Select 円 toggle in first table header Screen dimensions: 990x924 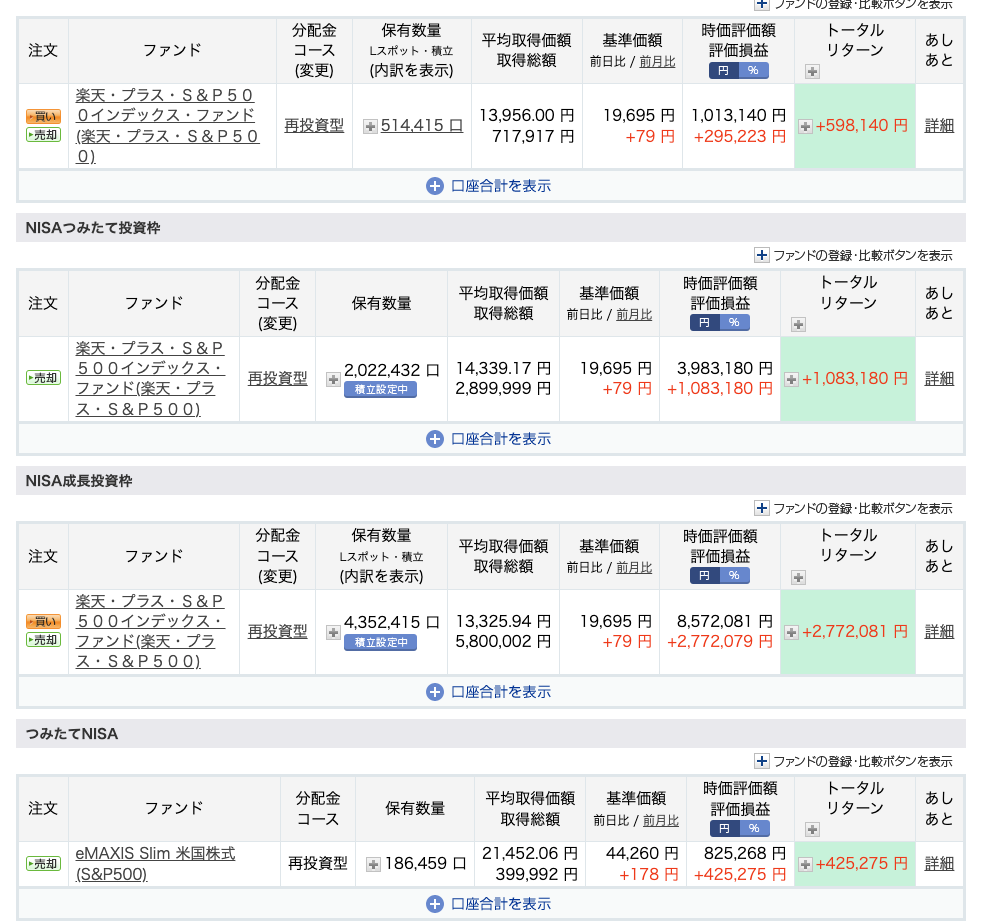click(x=724, y=70)
